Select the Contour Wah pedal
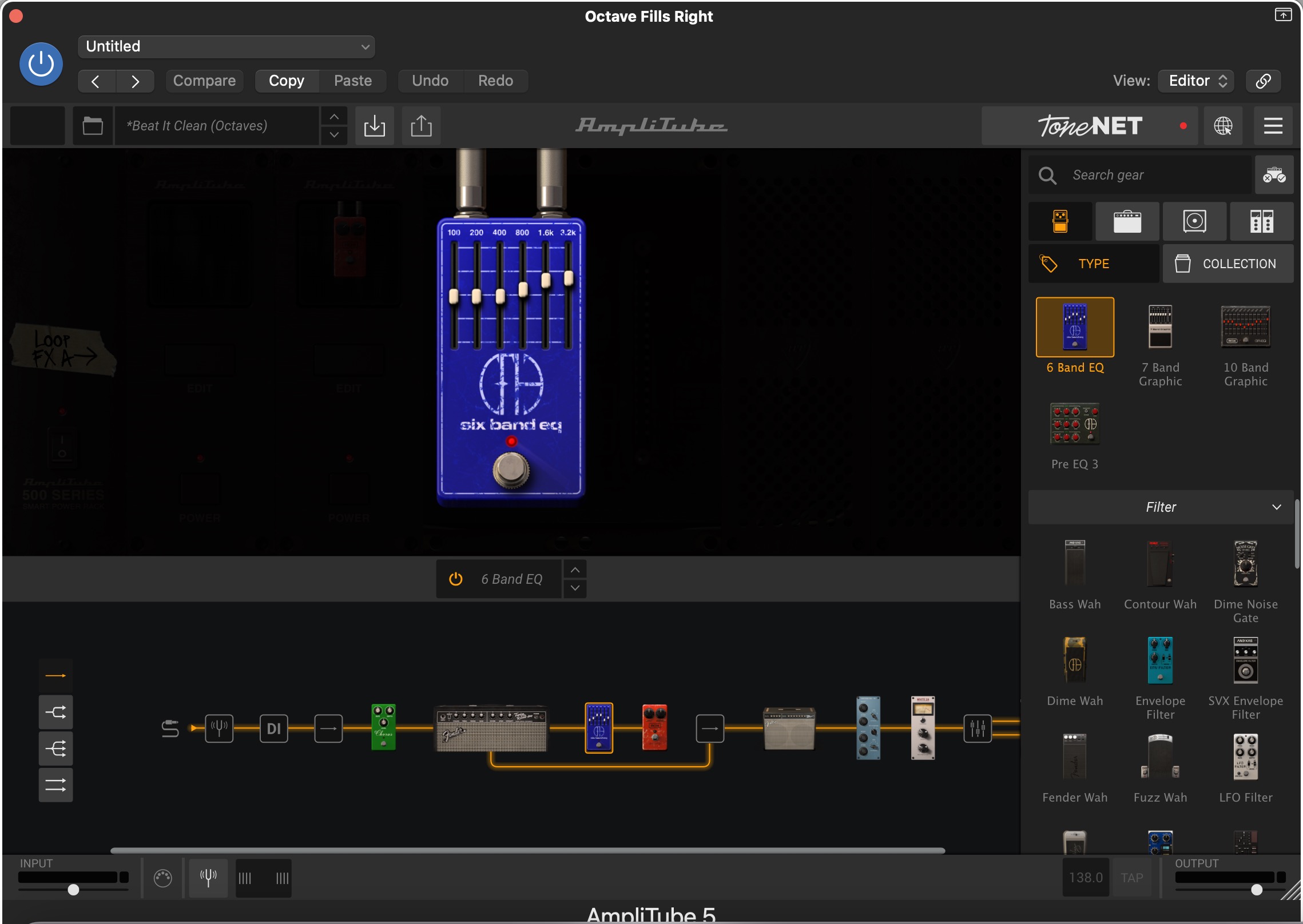Image resolution: width=1303 pixels, height=924 pixels. tap(1160, 564)
